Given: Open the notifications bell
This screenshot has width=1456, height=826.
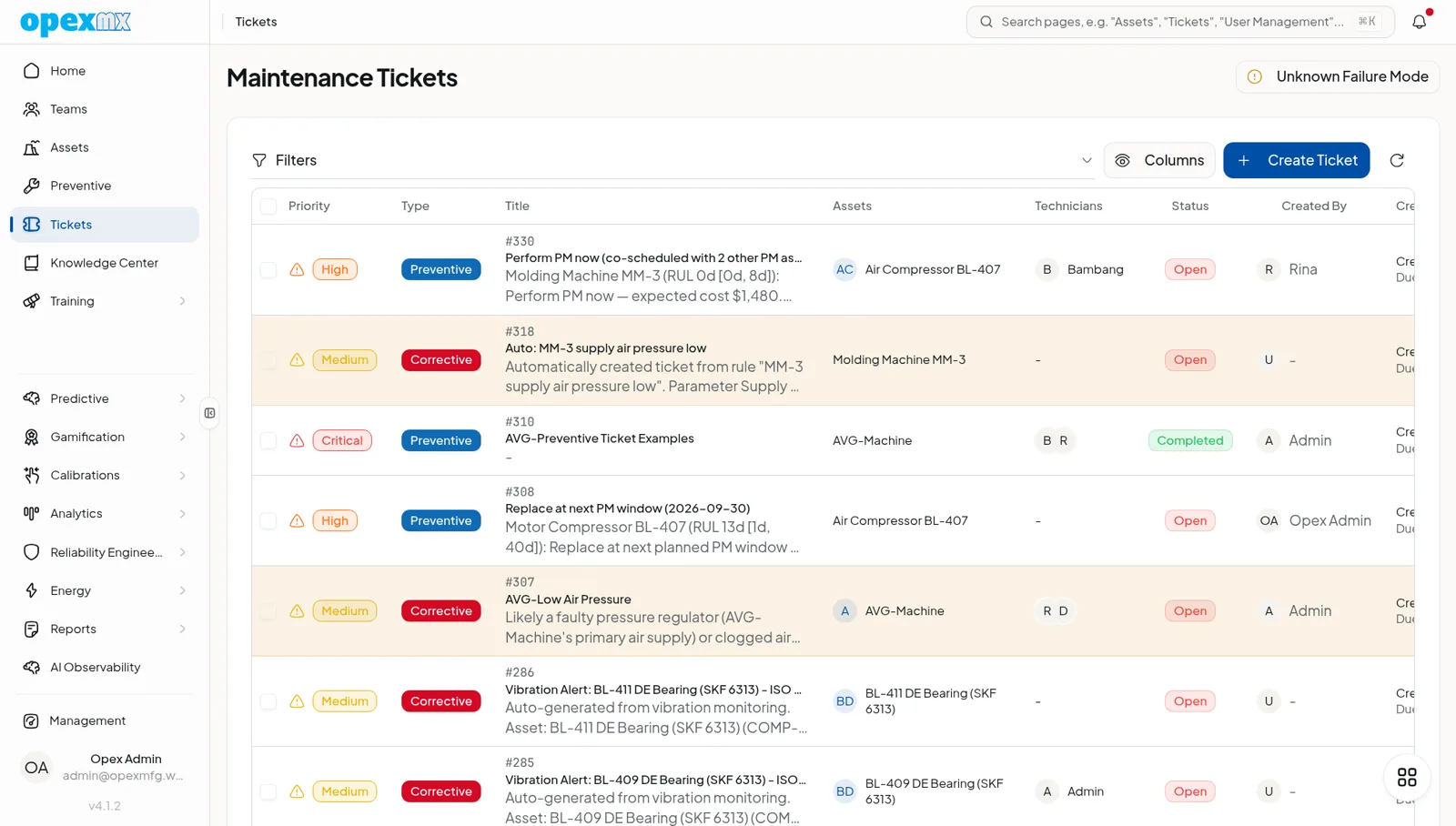Looking at the screenshot, I should 1419,22.
